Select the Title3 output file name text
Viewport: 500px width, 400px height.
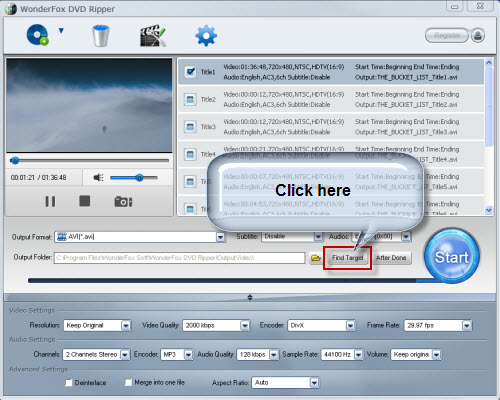pyautogui.click(x=406, y=132)
